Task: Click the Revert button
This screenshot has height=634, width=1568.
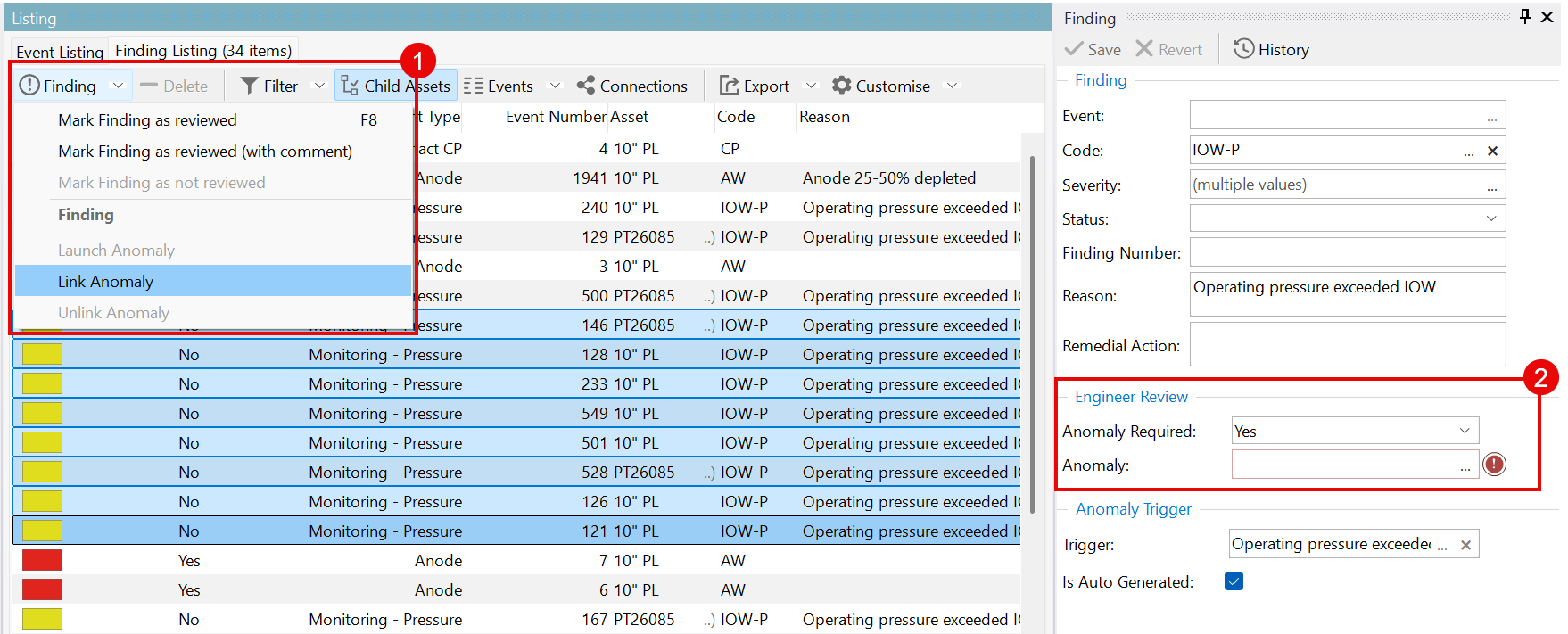Action: pyautogui.click(x=1169, y=50)
